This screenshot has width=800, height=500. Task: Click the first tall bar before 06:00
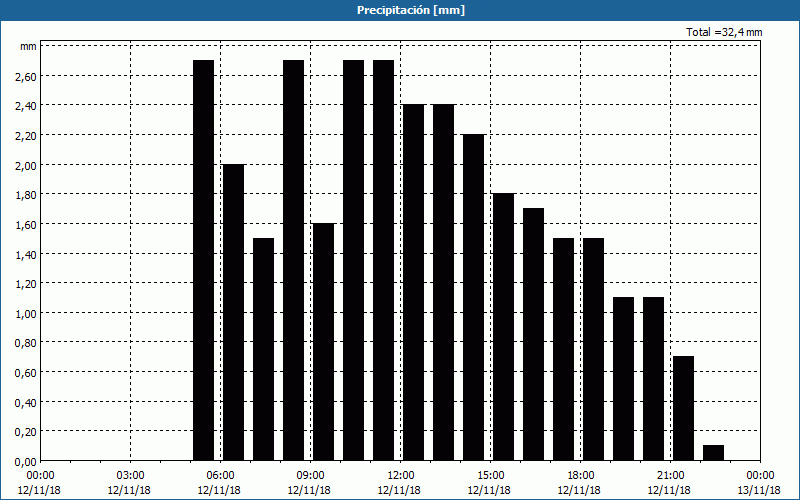pos(204,260)
